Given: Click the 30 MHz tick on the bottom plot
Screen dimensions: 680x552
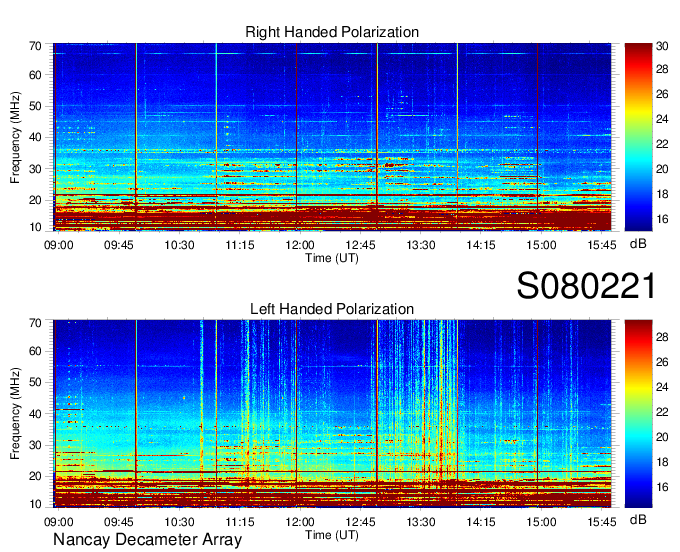Looking at the screenshot, I should (x=35, y=445).
